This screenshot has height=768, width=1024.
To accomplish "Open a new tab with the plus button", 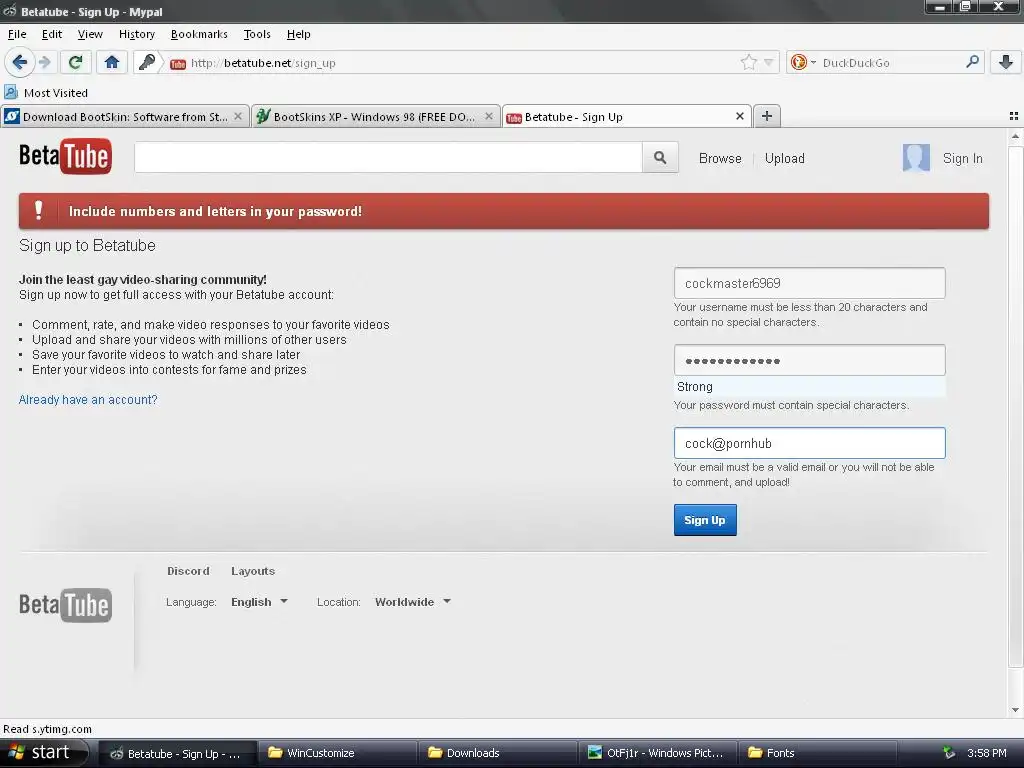I will (x=767, y=116).
